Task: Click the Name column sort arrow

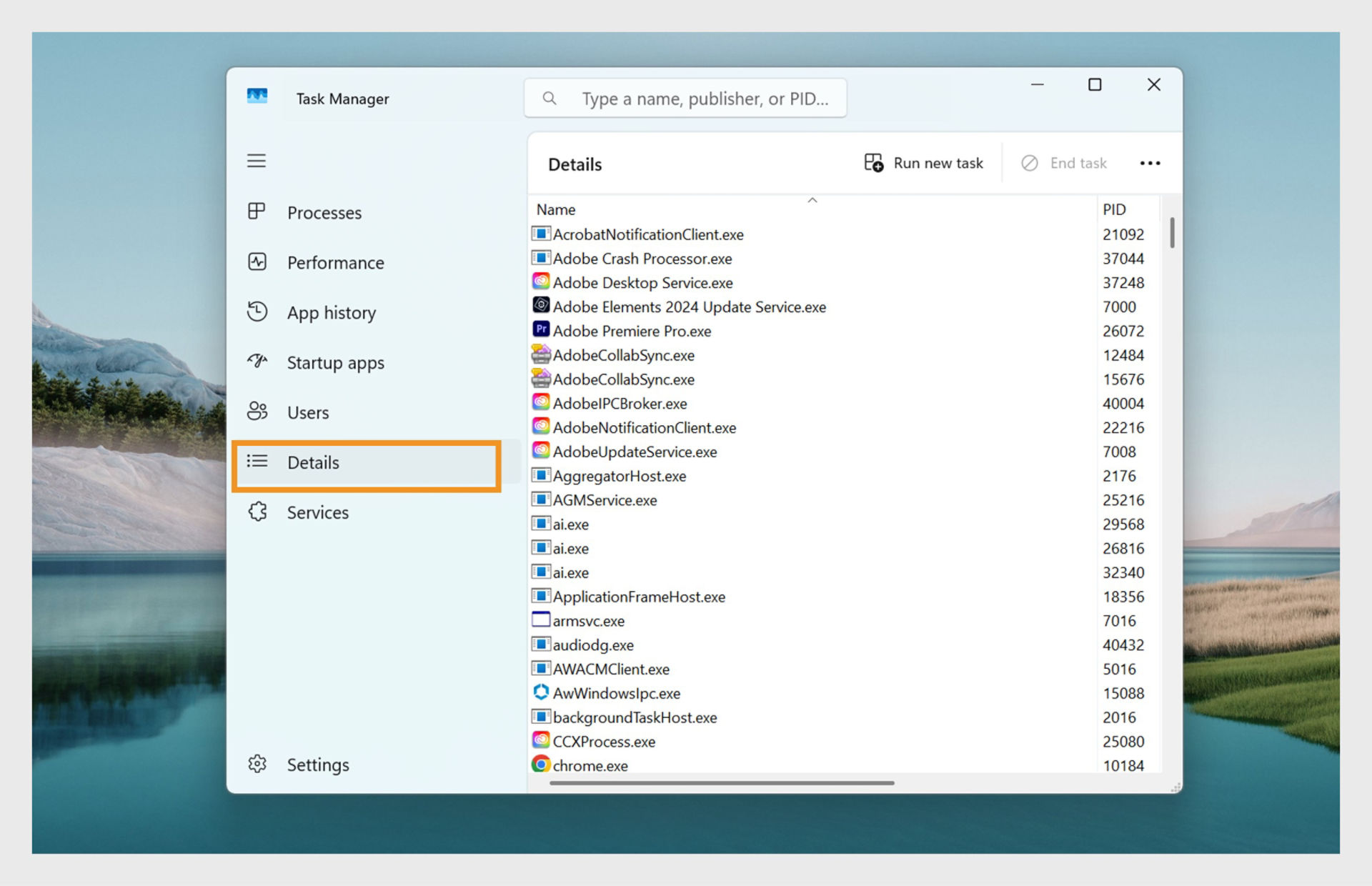Action: click(x=812, y=200)
